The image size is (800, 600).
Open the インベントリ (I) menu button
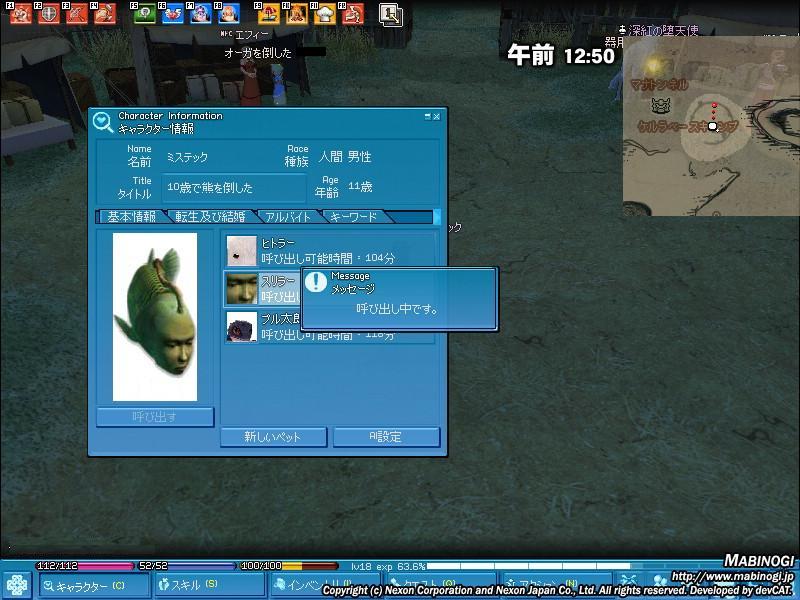tap(326, 586)
